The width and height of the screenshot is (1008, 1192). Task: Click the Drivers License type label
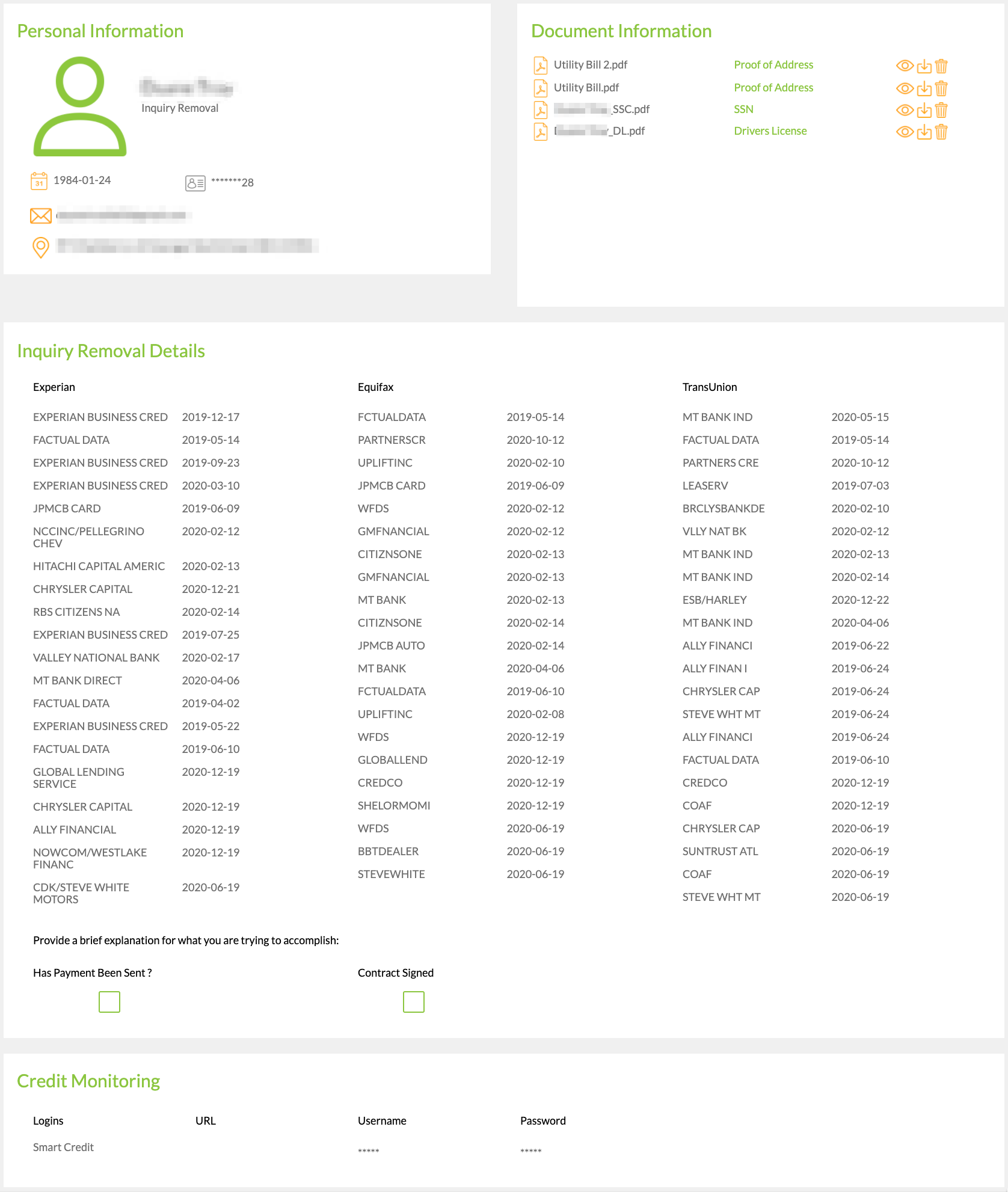click(770, 131)
